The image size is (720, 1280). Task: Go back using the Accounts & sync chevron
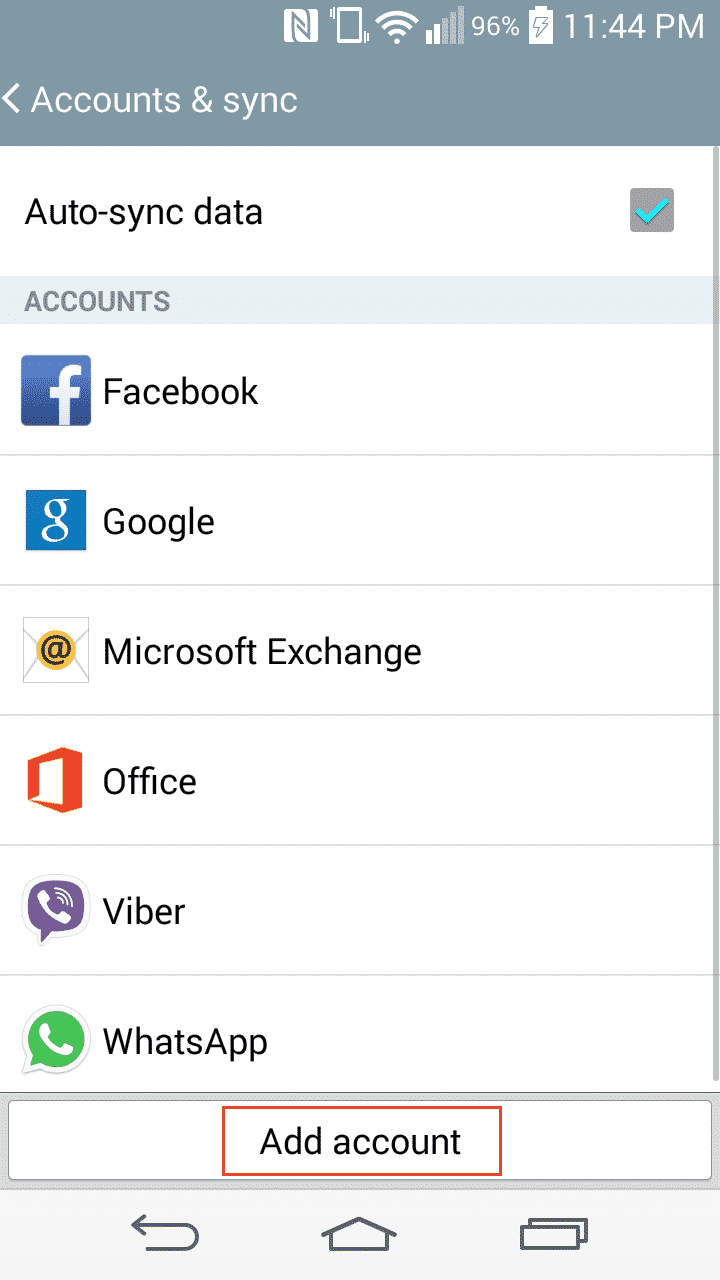tap(13, 100)
